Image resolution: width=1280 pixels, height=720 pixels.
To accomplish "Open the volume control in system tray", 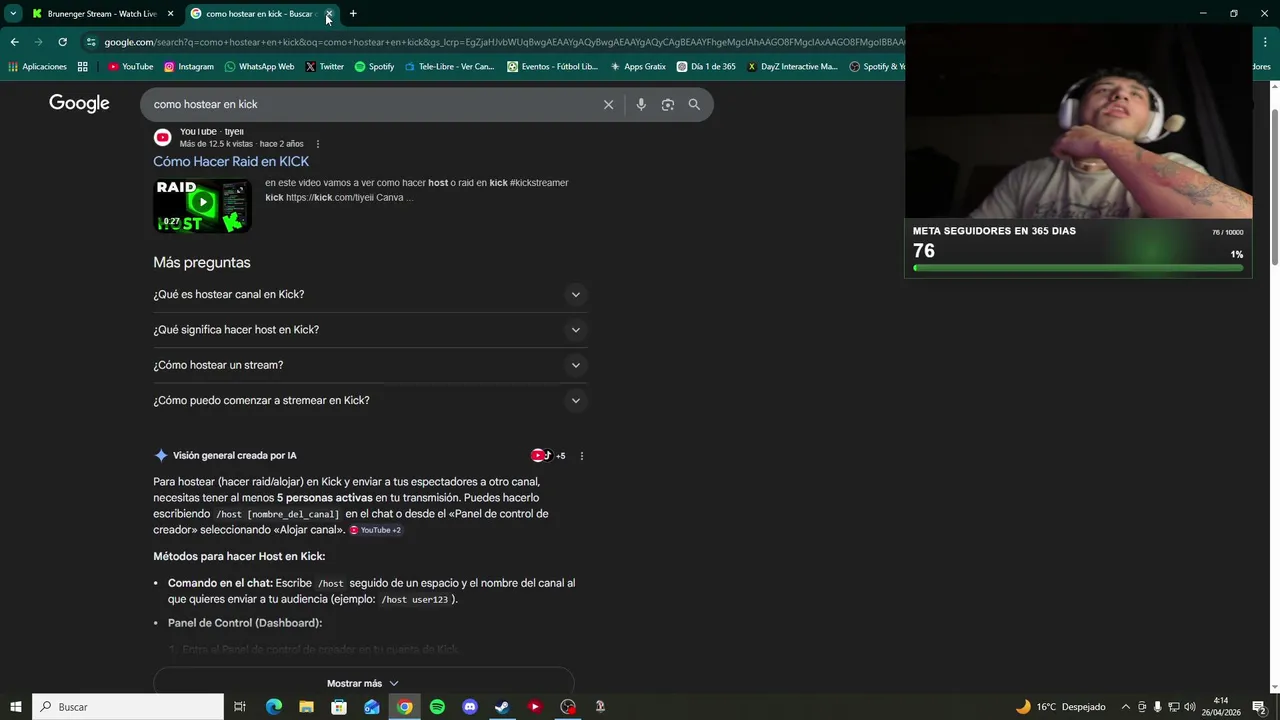I will [1190, 707].
